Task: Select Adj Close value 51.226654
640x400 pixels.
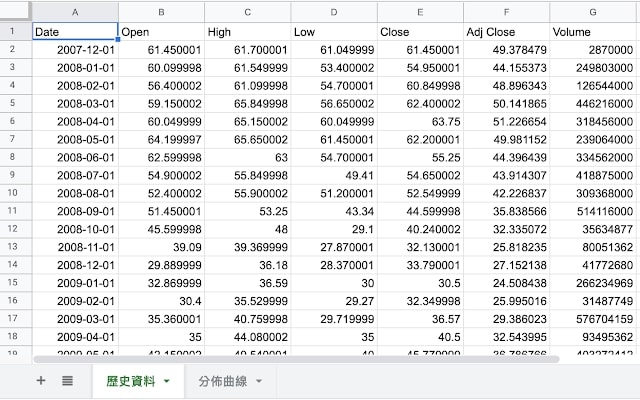Action: (x=506, y=122)
